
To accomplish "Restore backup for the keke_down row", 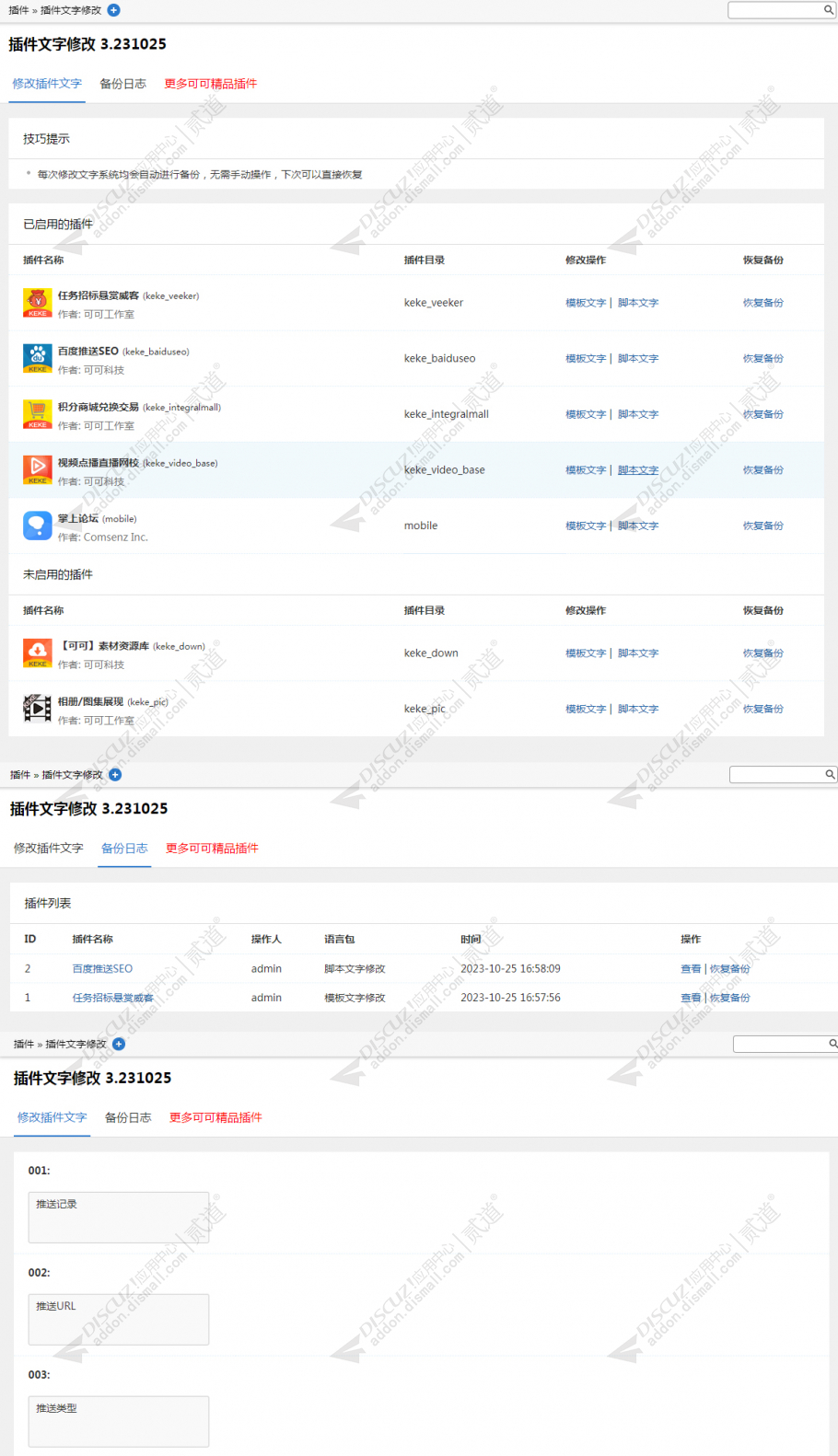I will 763,653.
